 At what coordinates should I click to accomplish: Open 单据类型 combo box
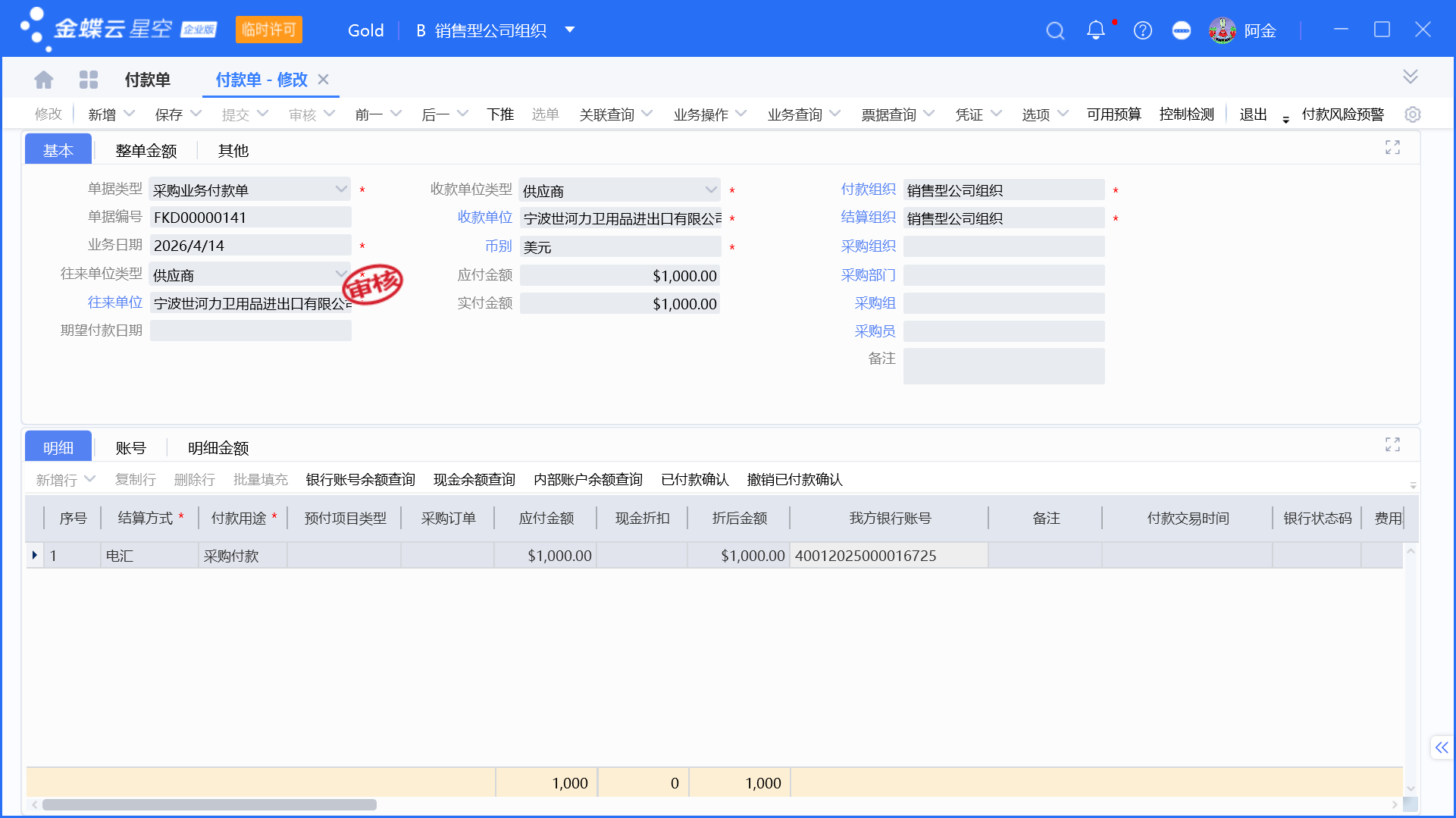point(250,190)
